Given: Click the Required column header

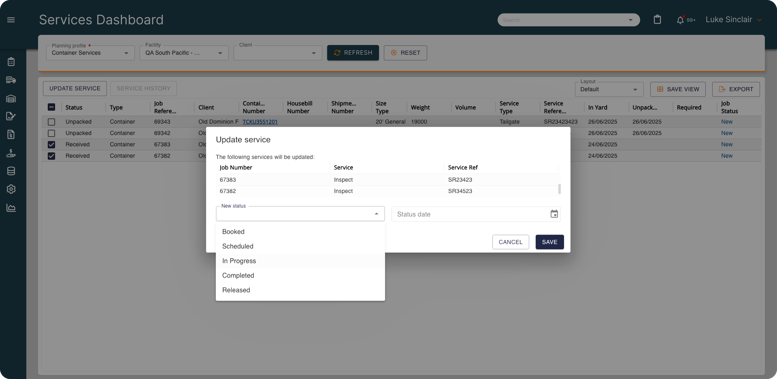Looking at the screenshot, I should coord(689,108).
